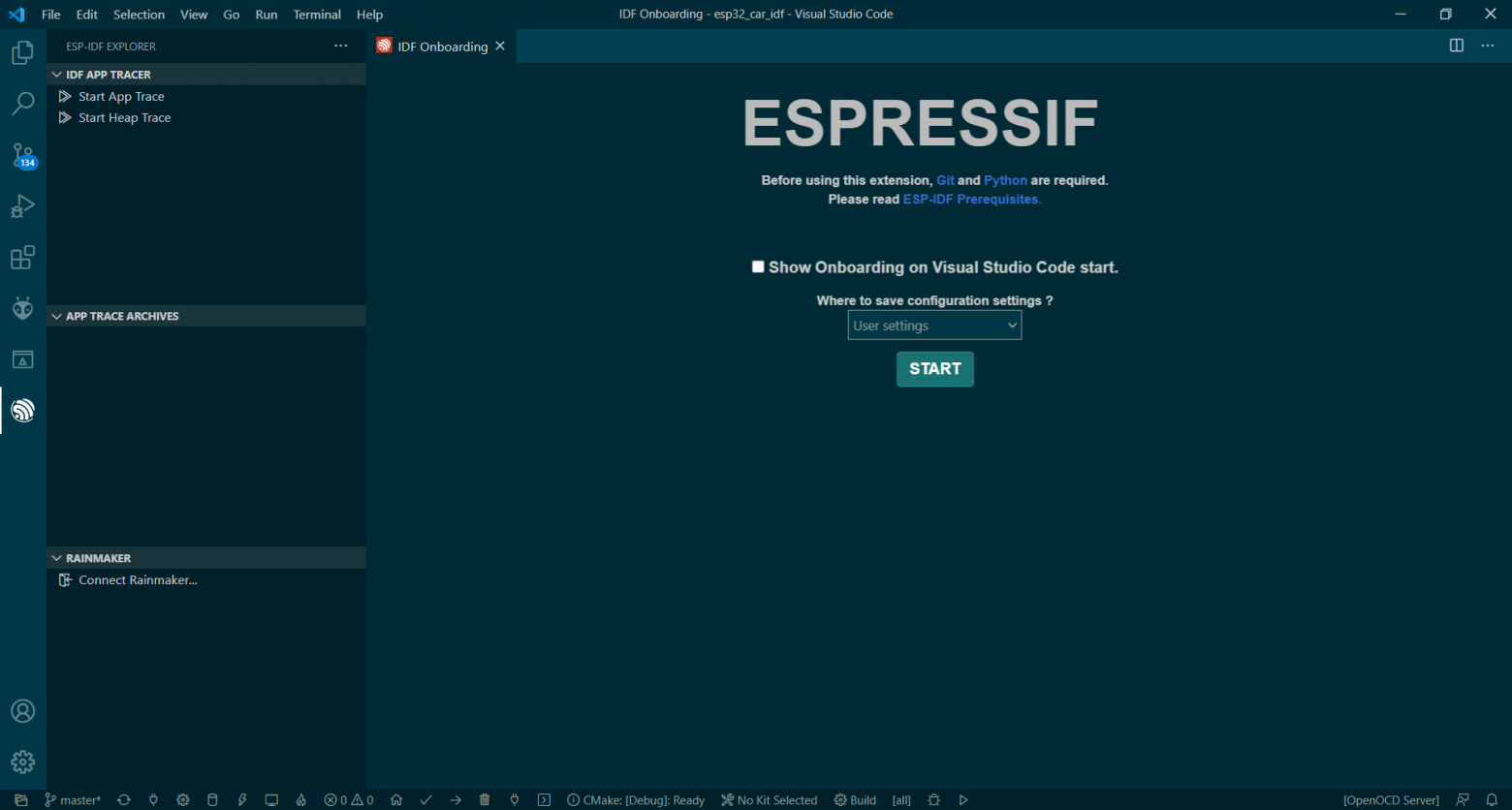Click the master* branch in status bar
The image size is (1512, 810).
73,800
